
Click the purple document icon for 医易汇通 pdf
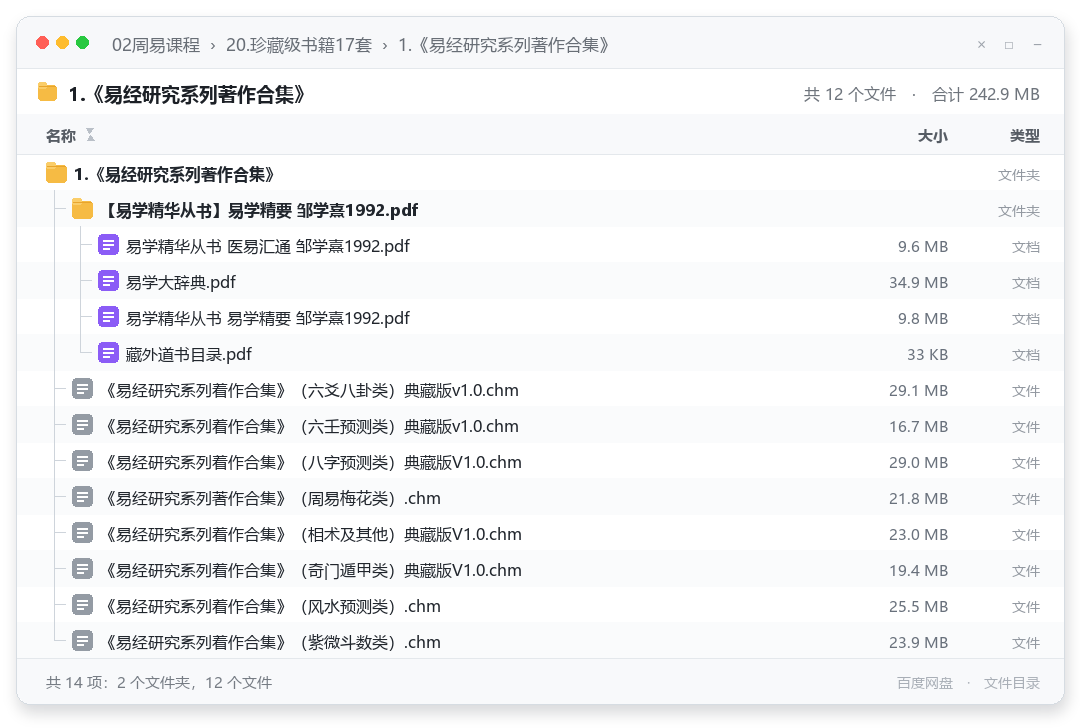coord(108,245)
